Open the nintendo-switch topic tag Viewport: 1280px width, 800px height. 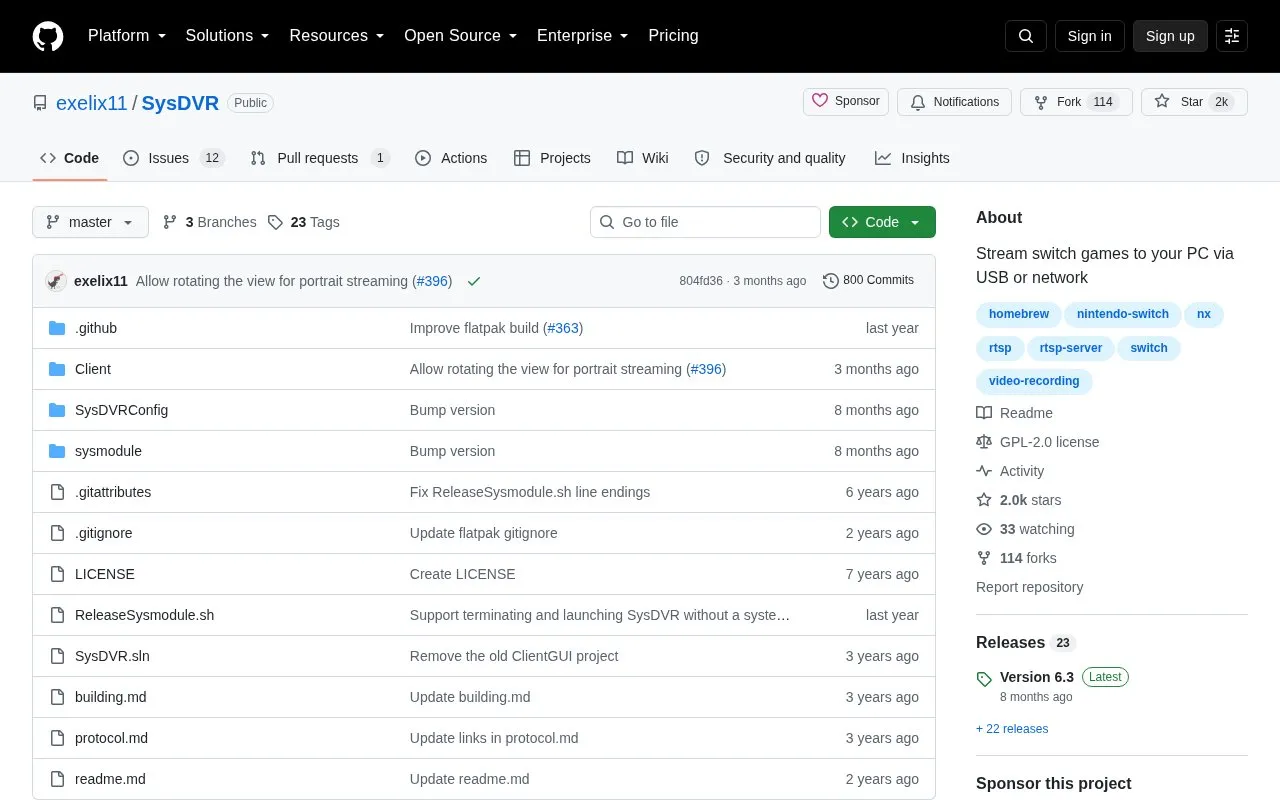pyautogui.click(x=1122, y=314)
